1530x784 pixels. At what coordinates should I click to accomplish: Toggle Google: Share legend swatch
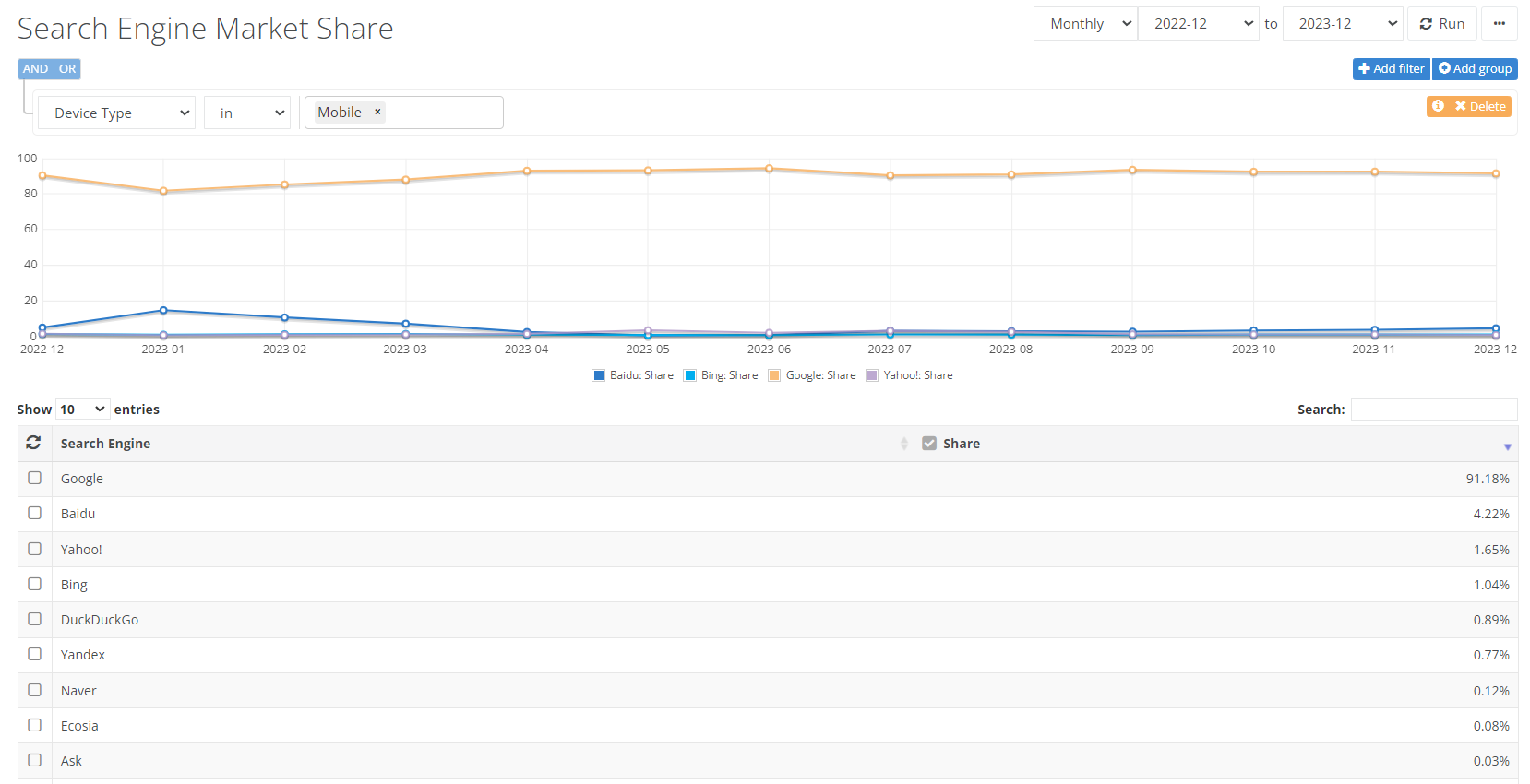775,375
